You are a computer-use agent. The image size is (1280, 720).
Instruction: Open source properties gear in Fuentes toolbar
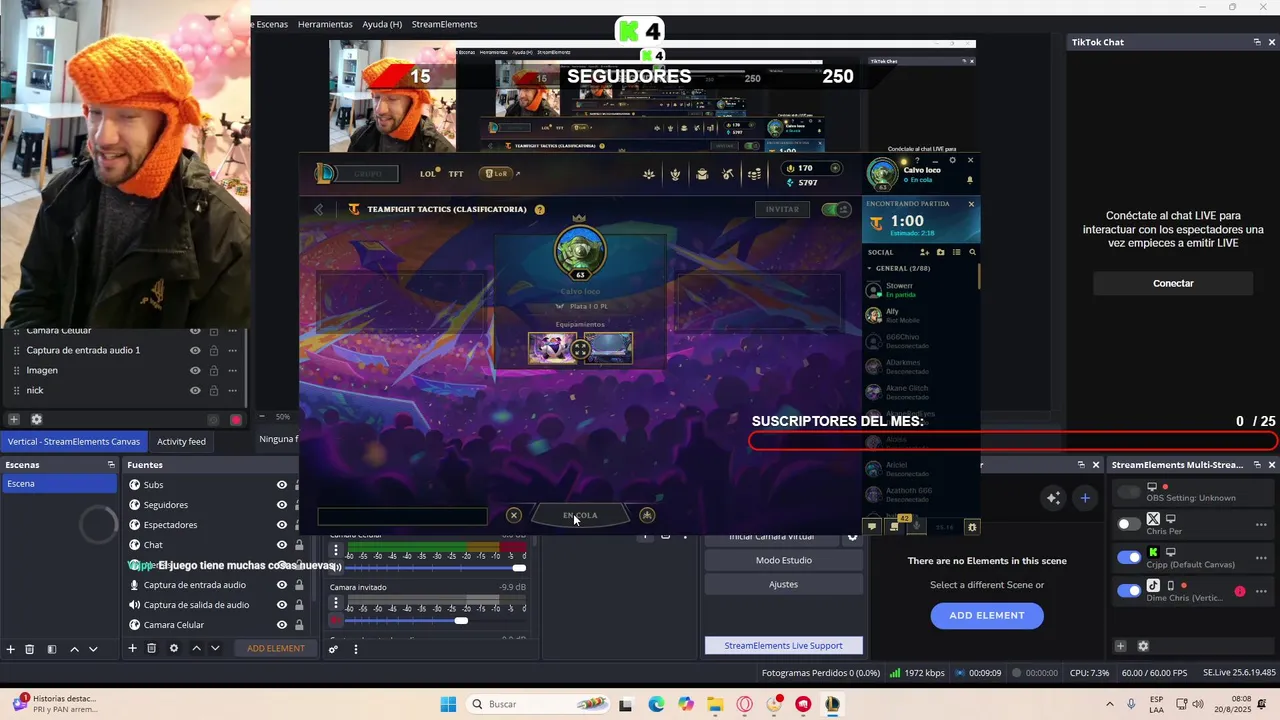[174, 649]
